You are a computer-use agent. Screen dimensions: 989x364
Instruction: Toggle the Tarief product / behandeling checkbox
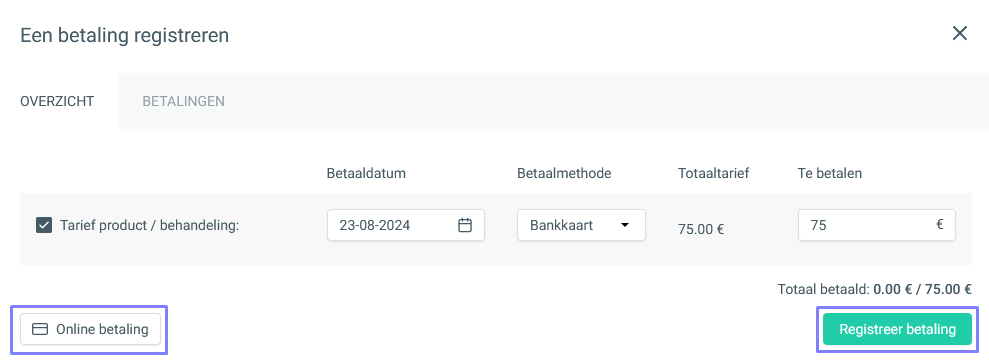point(44,225)
